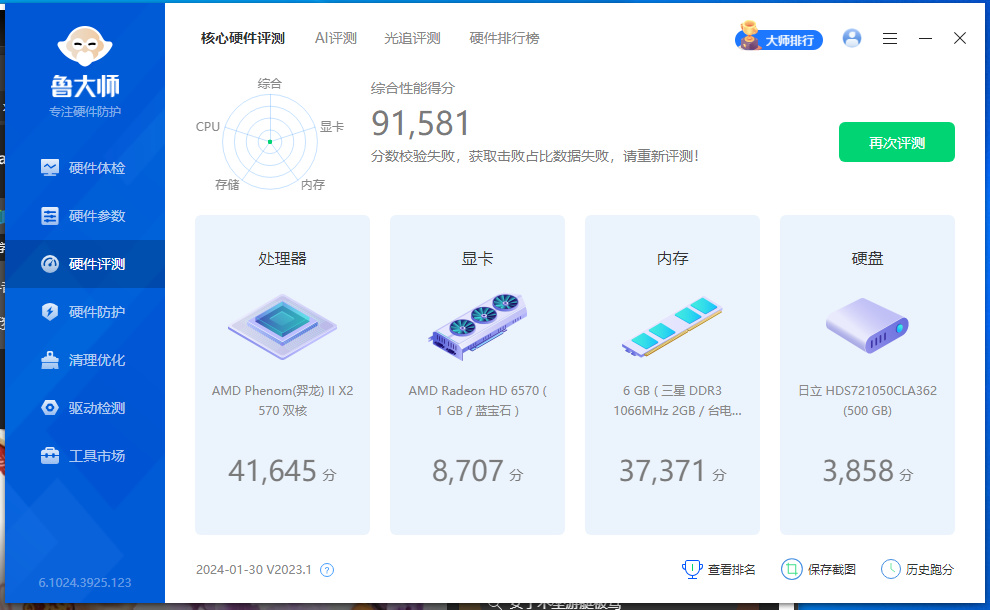Click the AMD Phenom II X2 570 description
990x610 pixels.
(x=282, y=400)
